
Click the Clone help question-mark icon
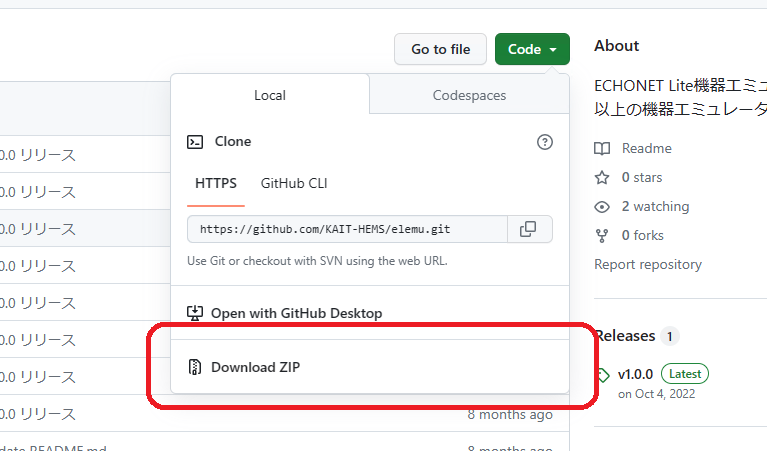point(545,142)
